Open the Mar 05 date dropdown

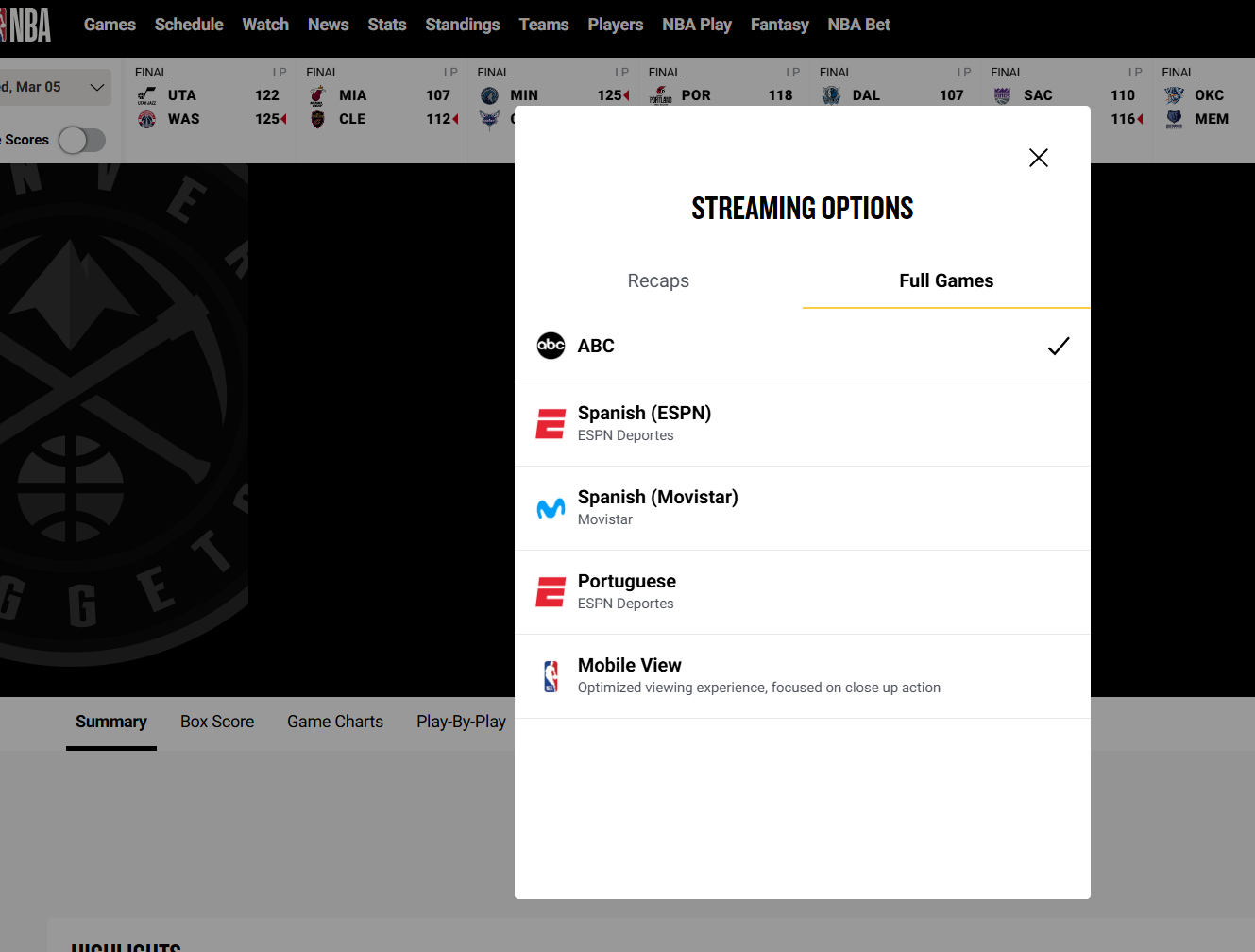55,87
